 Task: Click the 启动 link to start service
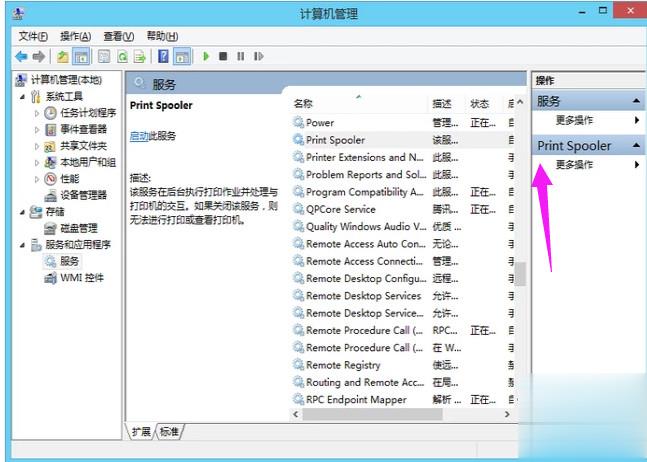click(139, 136)
